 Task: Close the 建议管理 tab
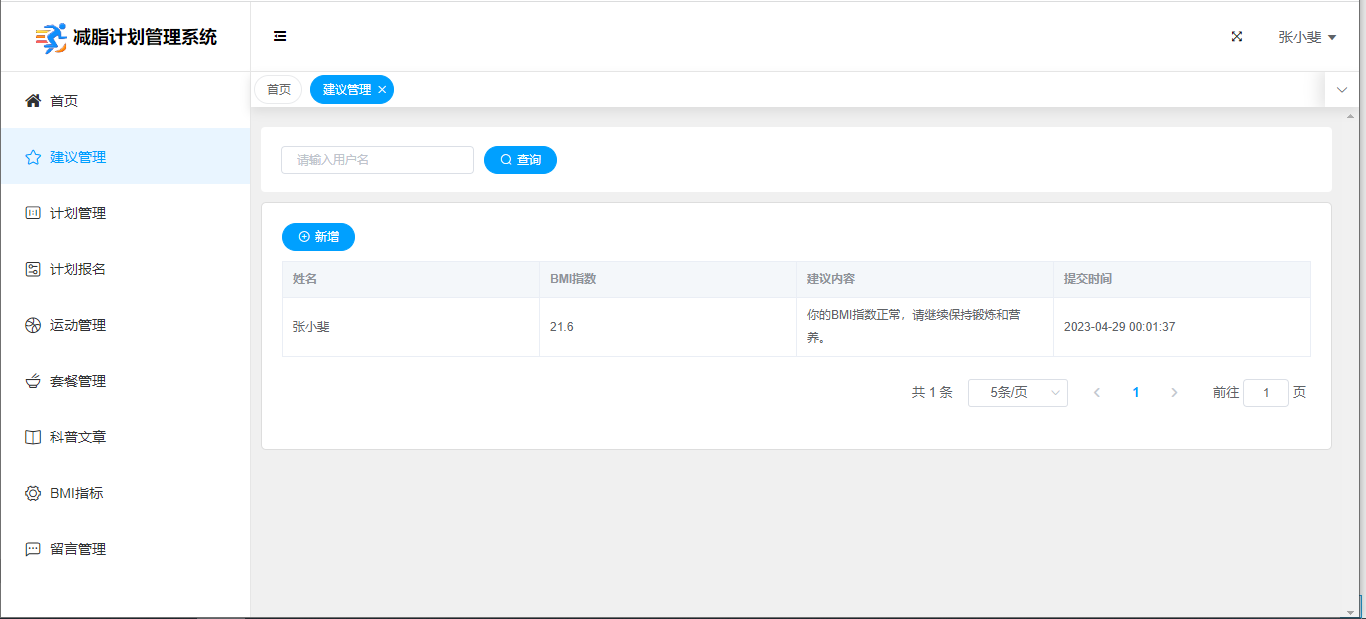[x=382, y=90]
